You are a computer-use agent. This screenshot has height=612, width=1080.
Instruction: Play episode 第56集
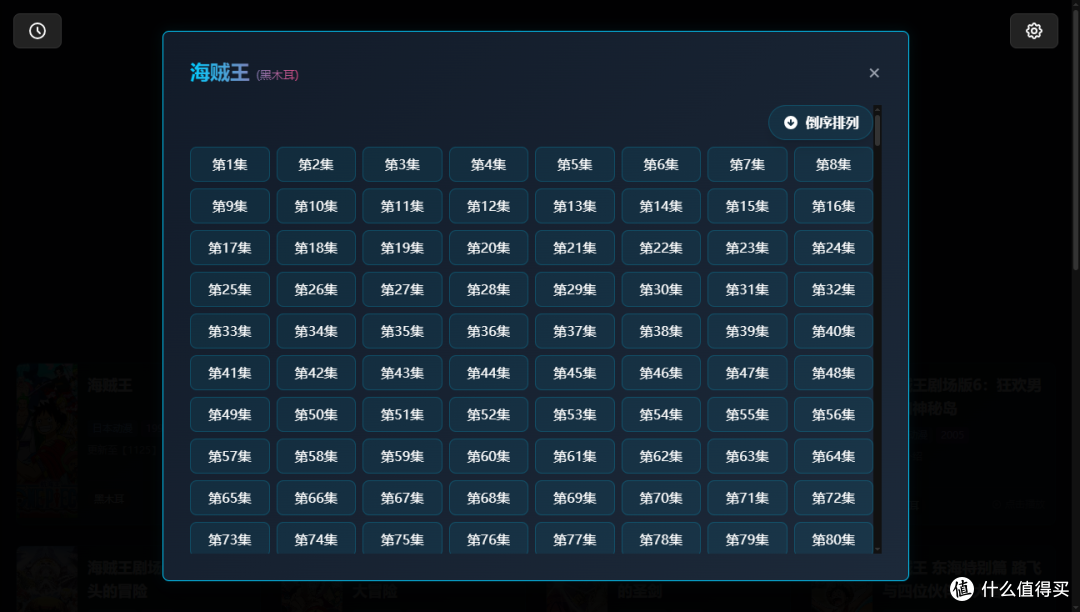[x=833, y=414]
